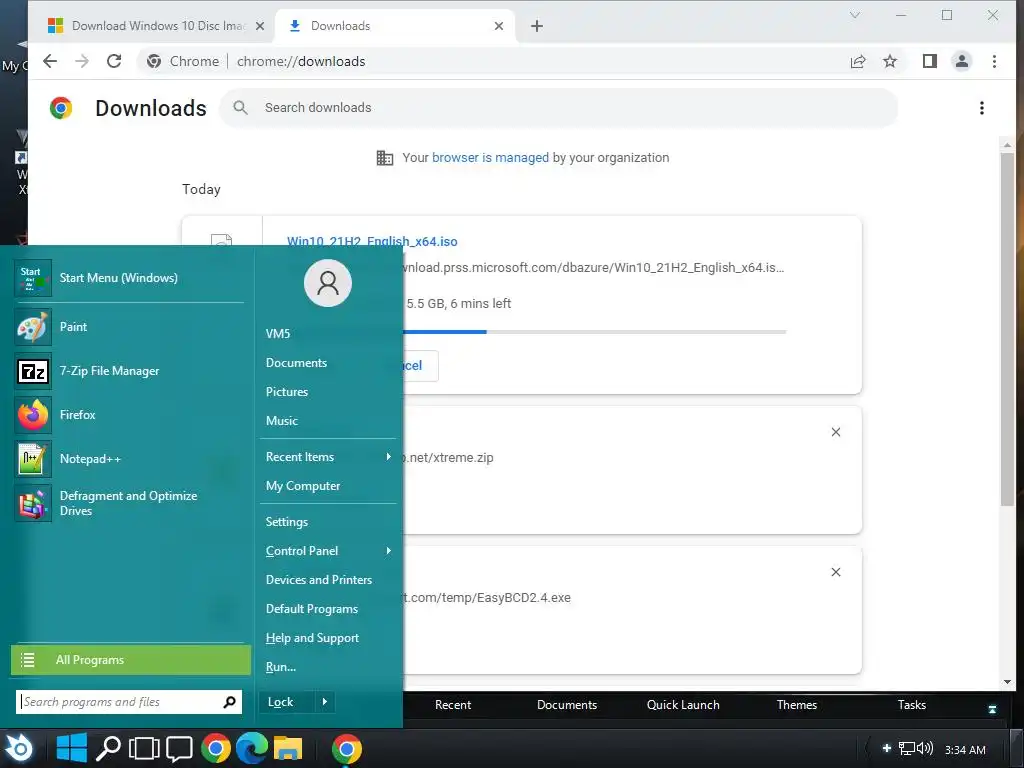This screenshot has width=1024, height=768.
Task: Open File Explorer from taskbar
Action: coord(288,748)
